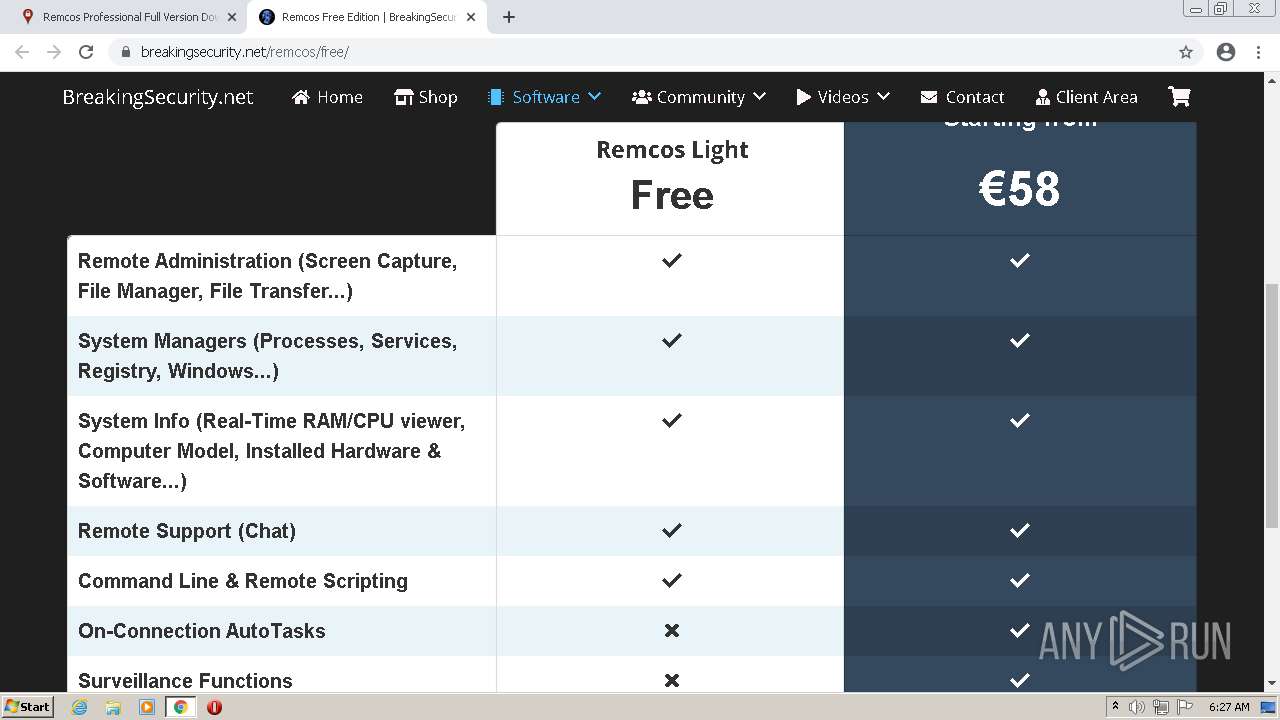This screenshot has height=720, width=1280.
Task: Open the shopping cart icon
Action: [x=1179, y=97]
